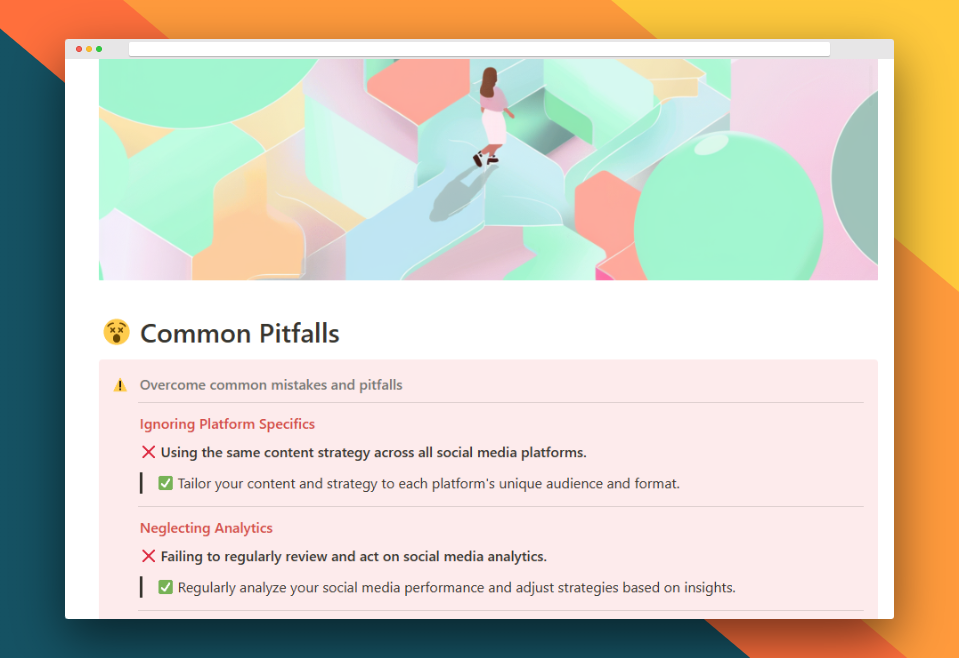
Task: Click the walking woman in cover image
Action: pos(491,115)
